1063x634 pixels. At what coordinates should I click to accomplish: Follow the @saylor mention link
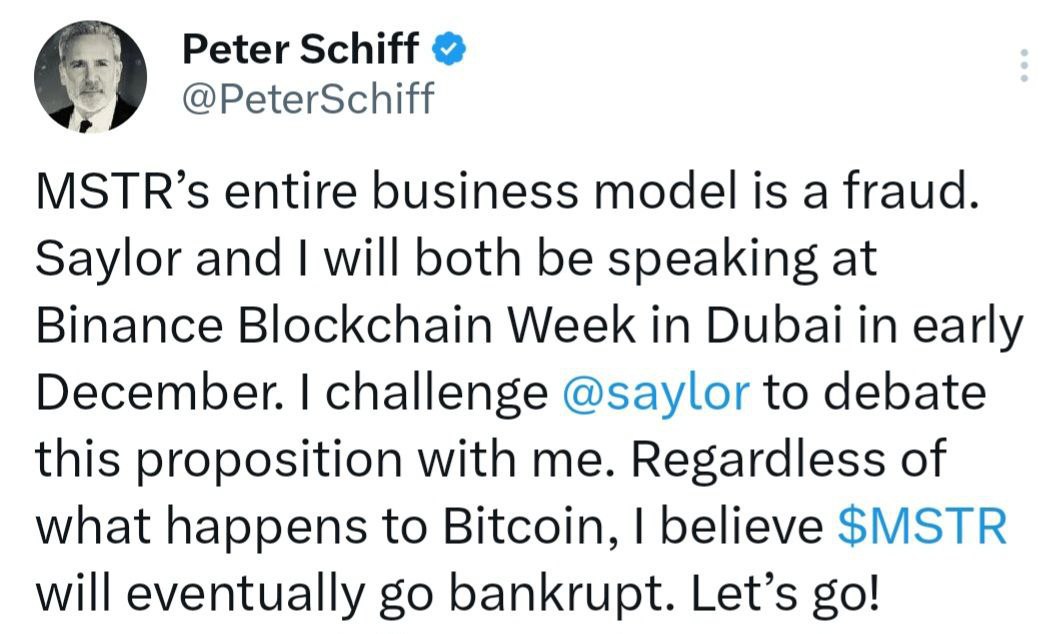[656, 393]
